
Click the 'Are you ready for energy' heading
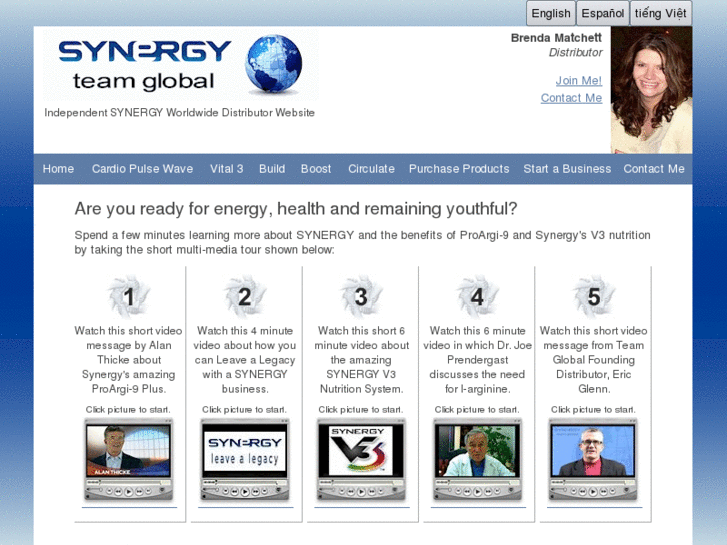coord(296,209)
